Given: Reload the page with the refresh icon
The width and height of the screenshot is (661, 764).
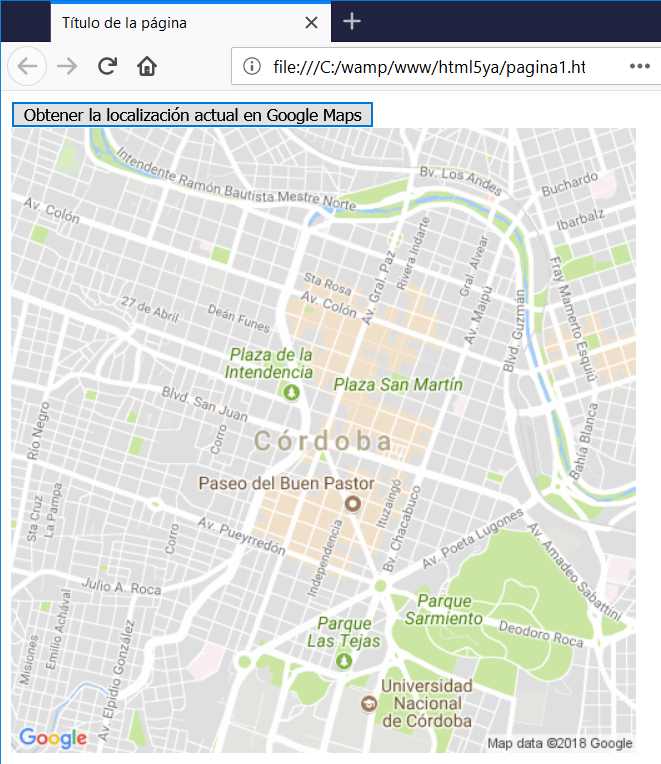Looking at the screenshot, I should click(x=107, y=66).
